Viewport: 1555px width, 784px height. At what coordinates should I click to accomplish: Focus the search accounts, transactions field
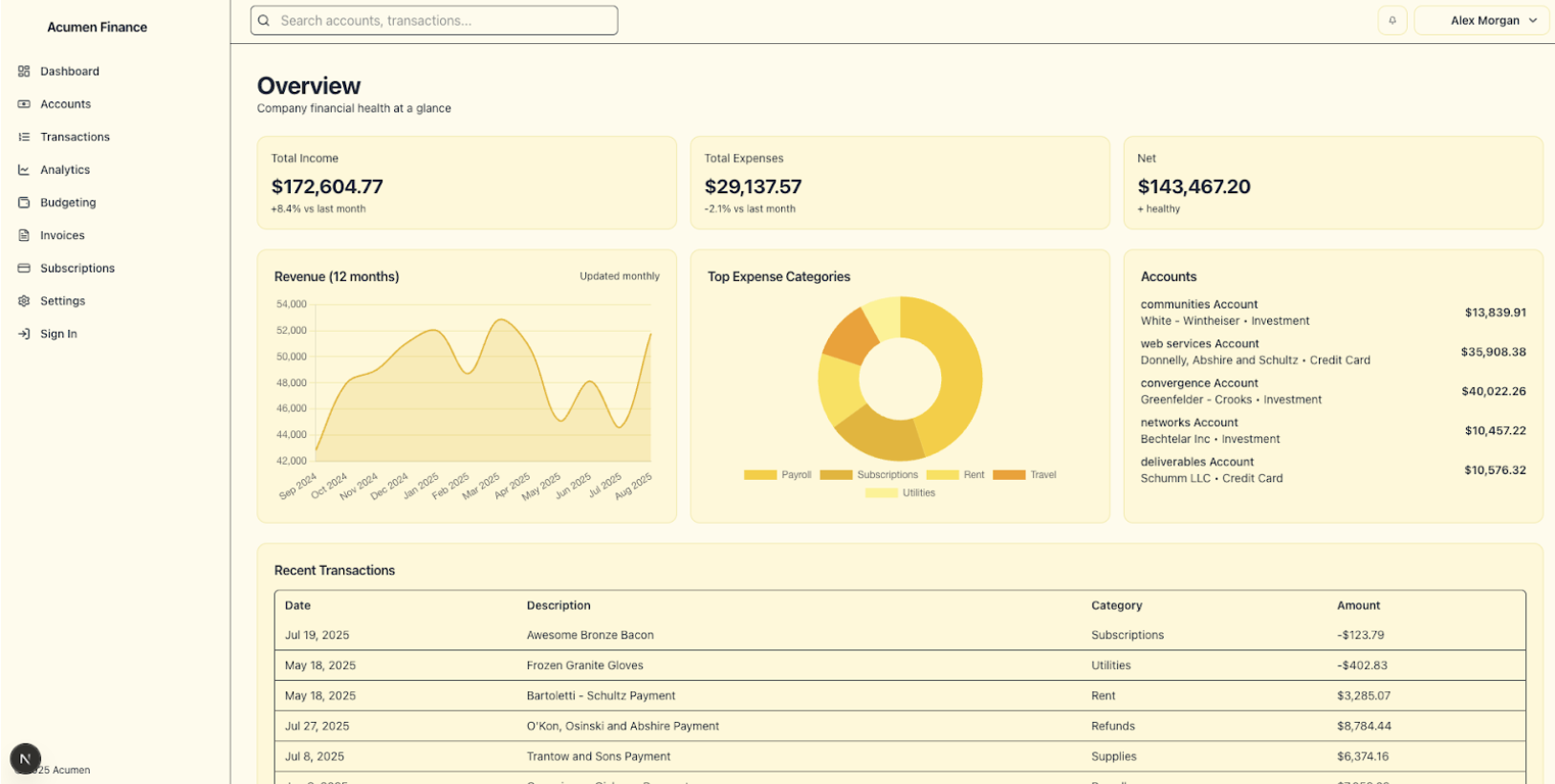tap(445, 20)
